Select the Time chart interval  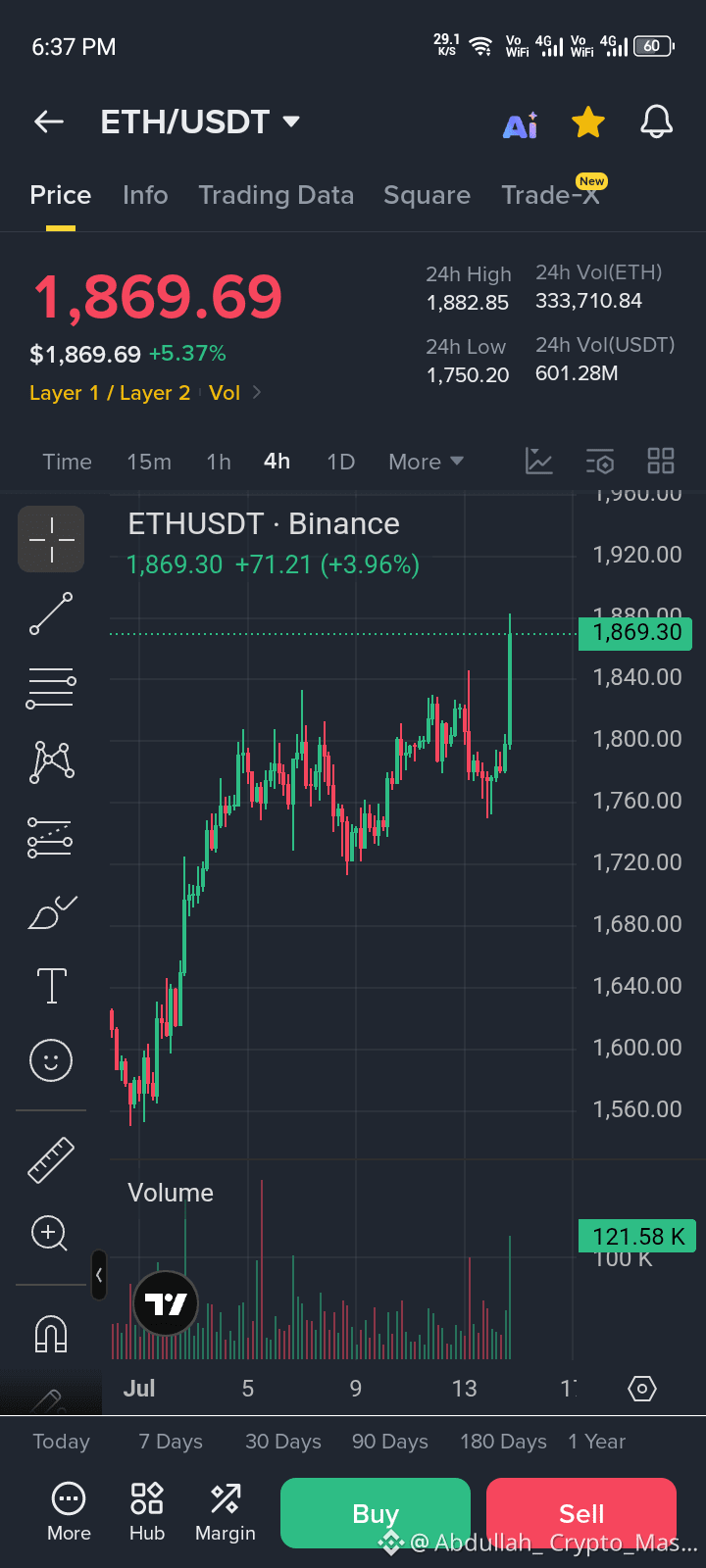[x=67, y=462]
